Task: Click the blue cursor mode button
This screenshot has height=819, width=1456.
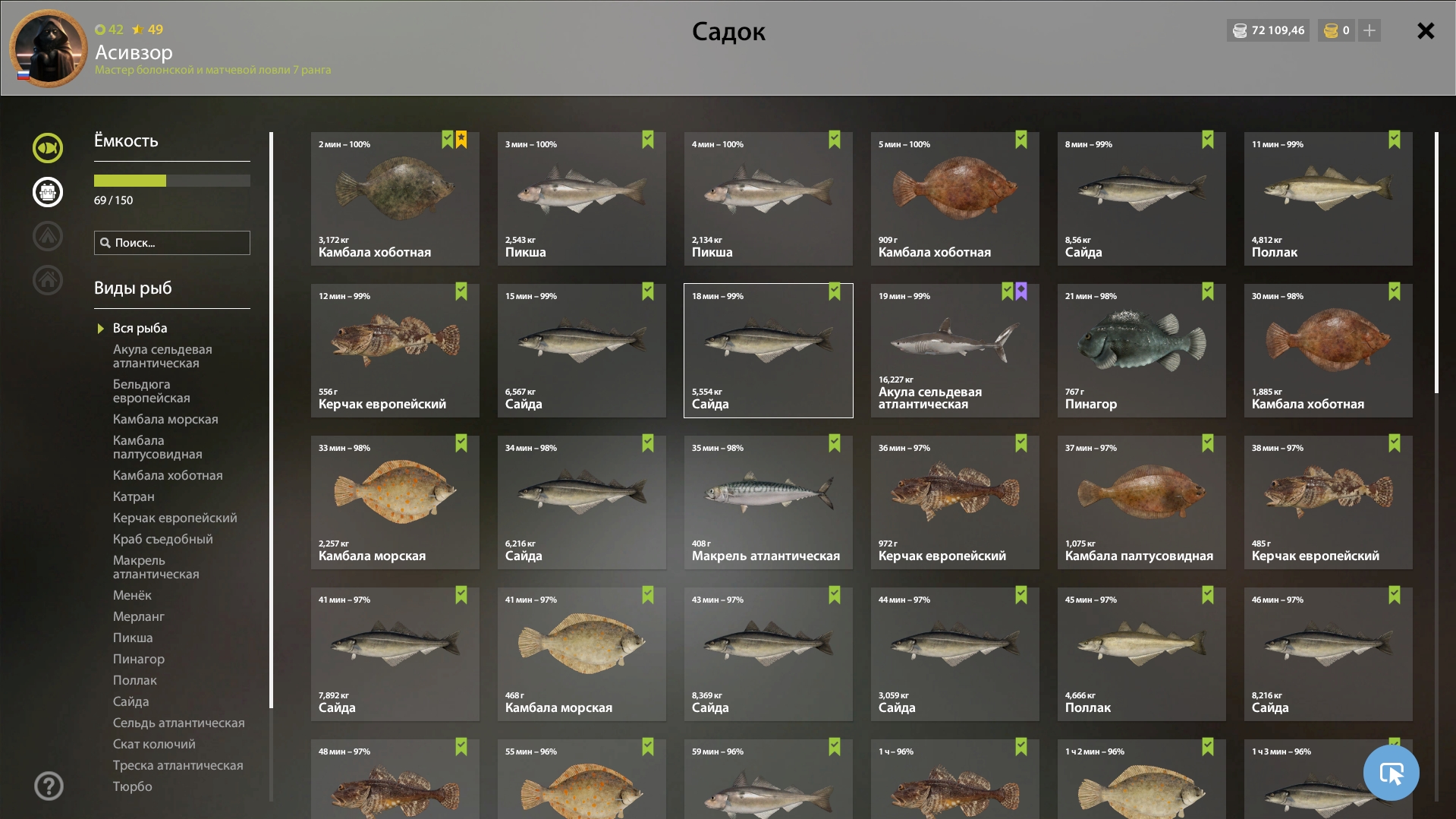Action: click(1391, 773)
